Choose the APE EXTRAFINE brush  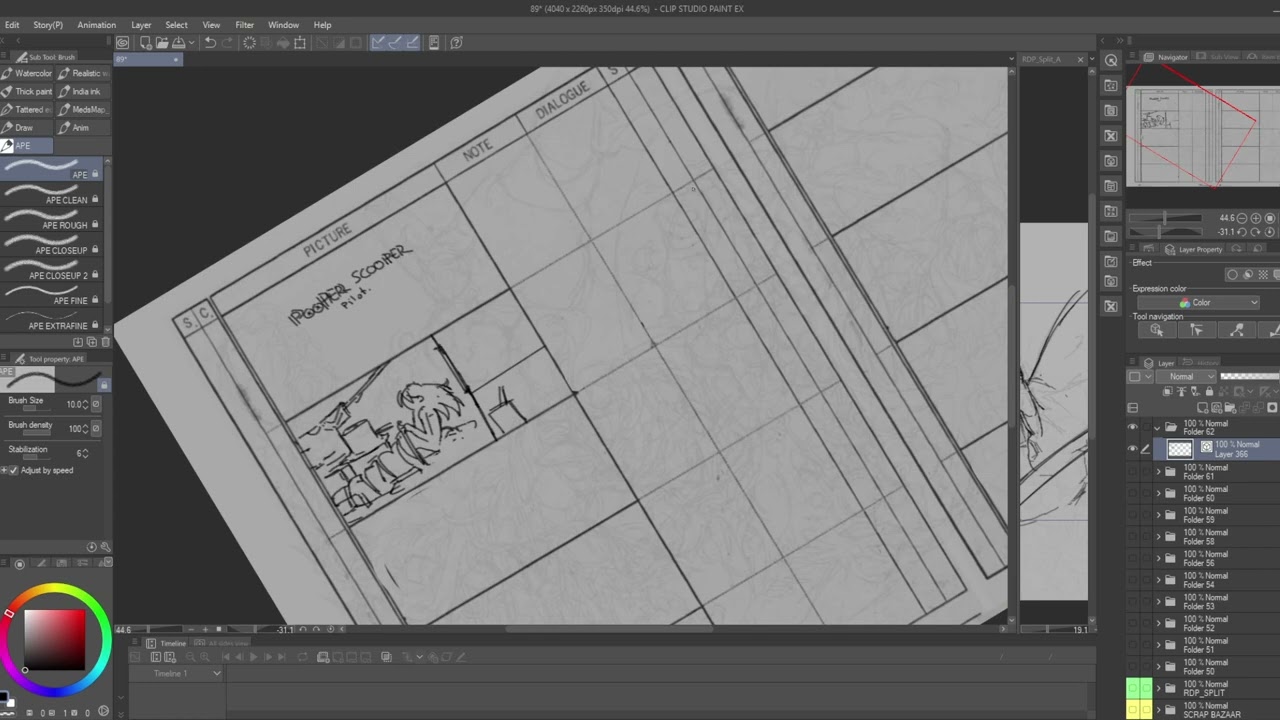pyautogui.click(x=52, y=320)
